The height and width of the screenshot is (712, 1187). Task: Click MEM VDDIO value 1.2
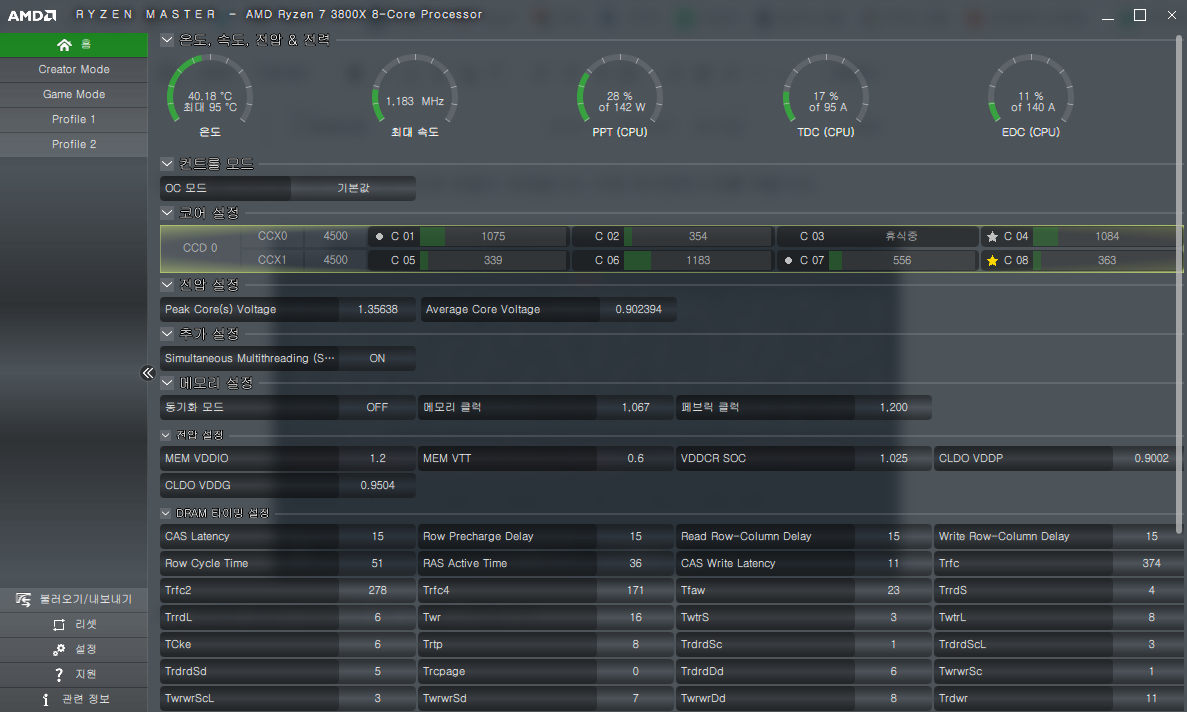[x=377, y=459]
